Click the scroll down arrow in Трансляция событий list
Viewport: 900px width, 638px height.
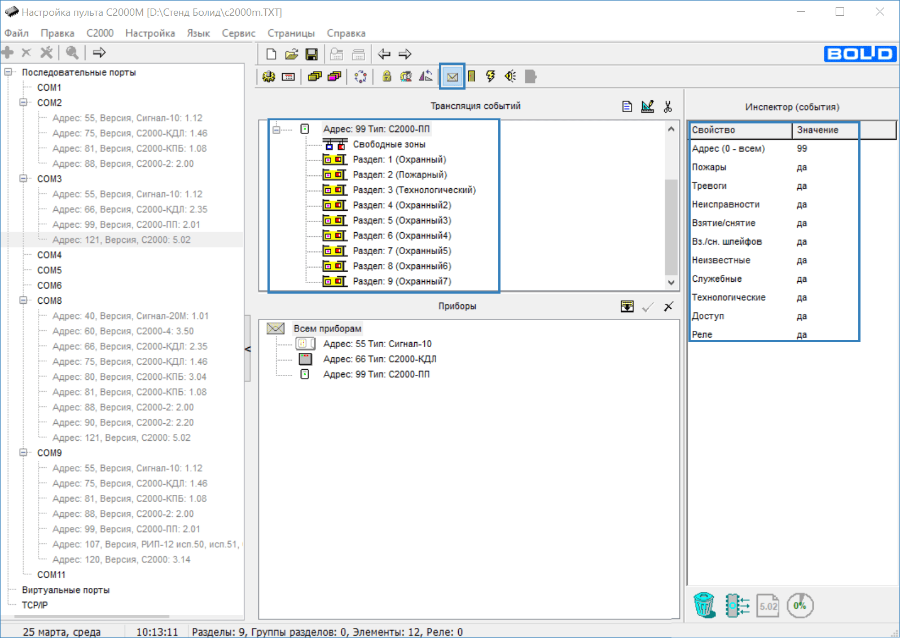tap(671, 282)
